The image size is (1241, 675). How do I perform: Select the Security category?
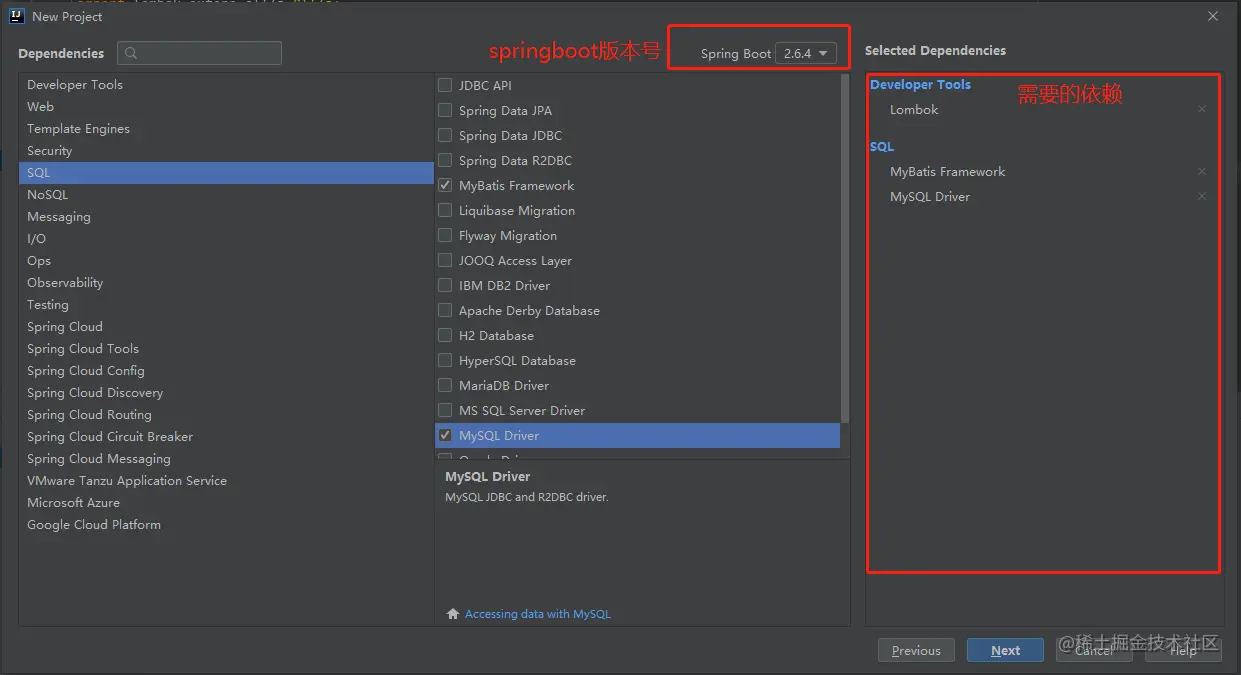tap(226, 150)
